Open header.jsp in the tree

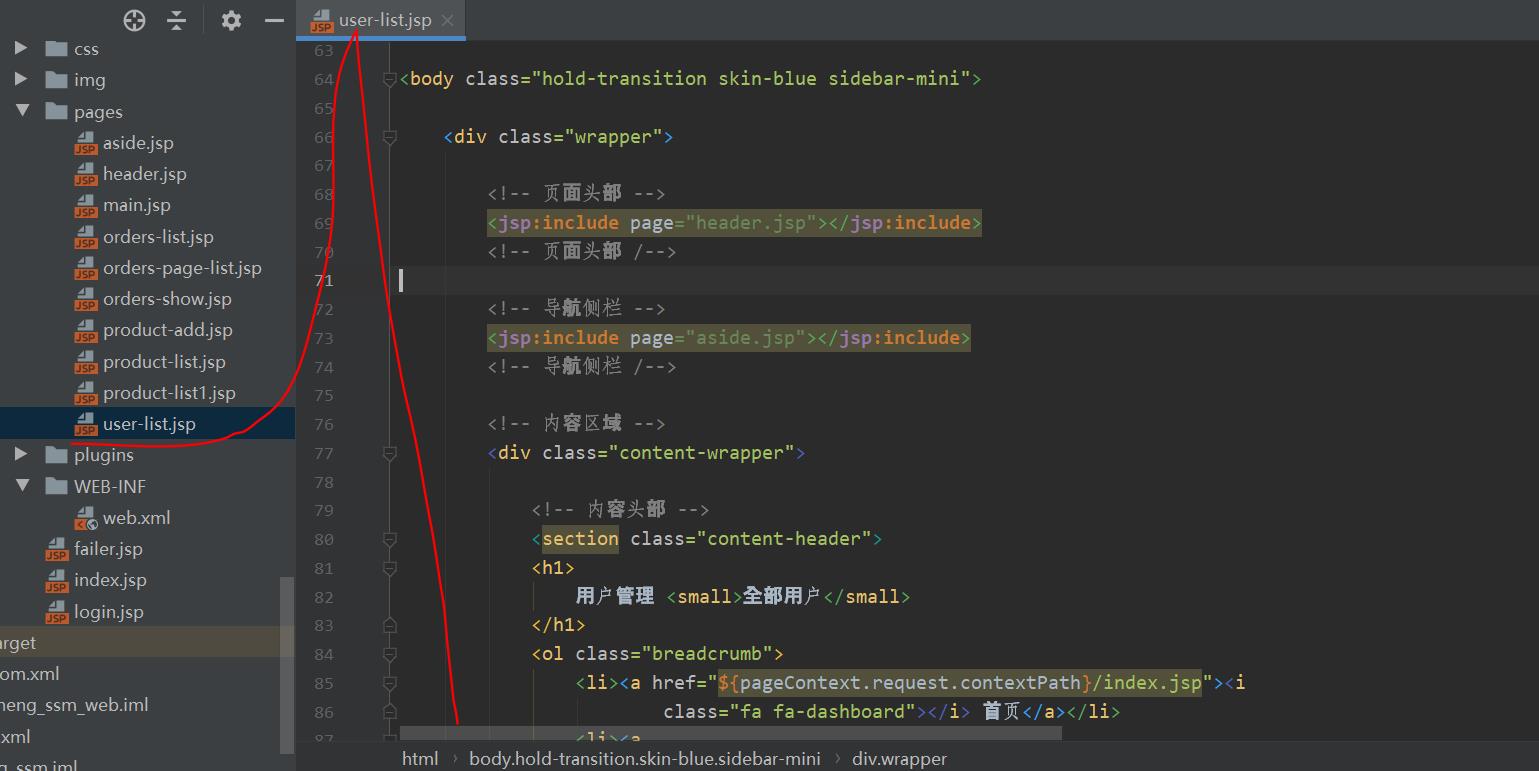[x=144, y=174]
